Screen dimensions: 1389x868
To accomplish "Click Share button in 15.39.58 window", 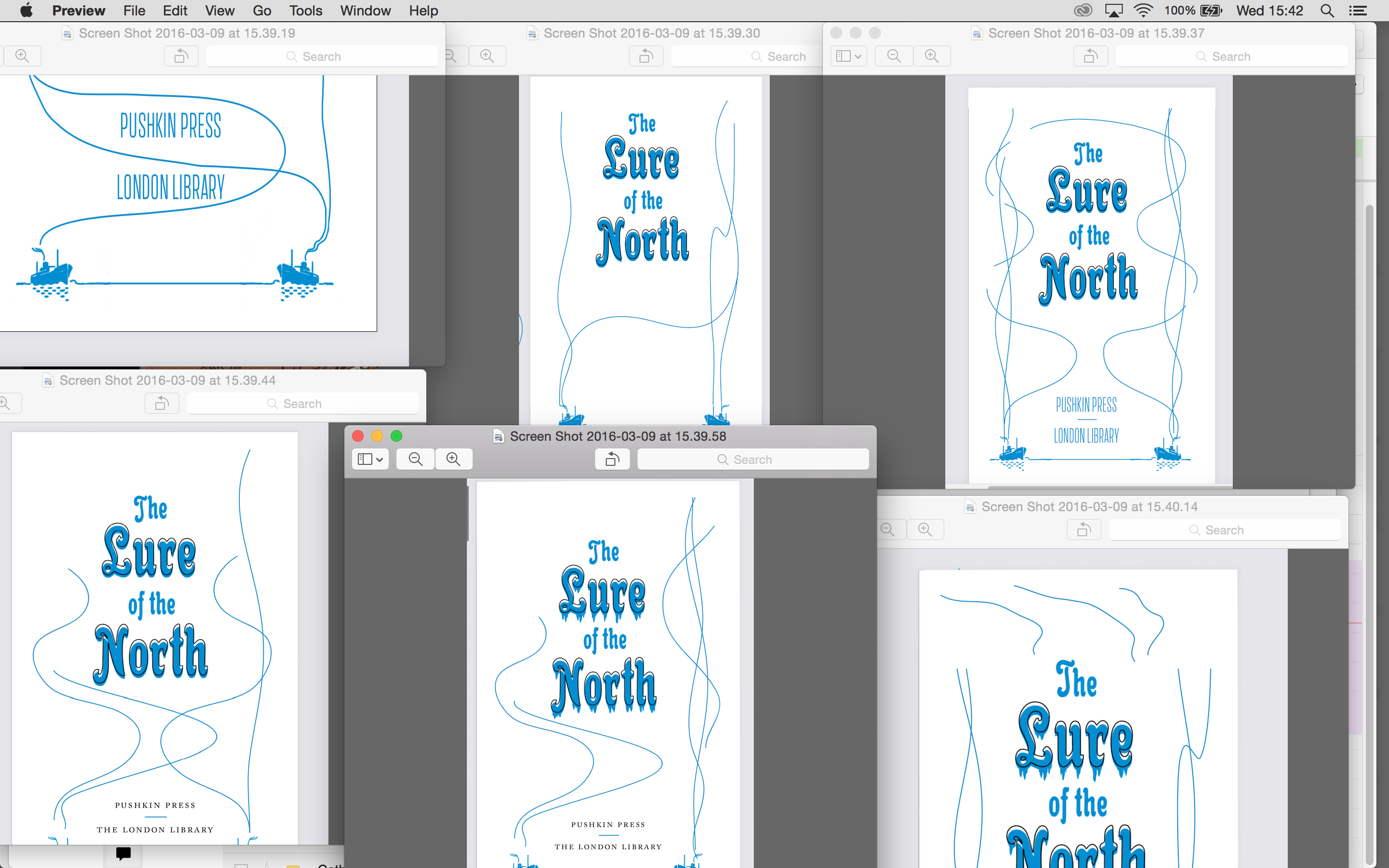I will tap(613, 459).
